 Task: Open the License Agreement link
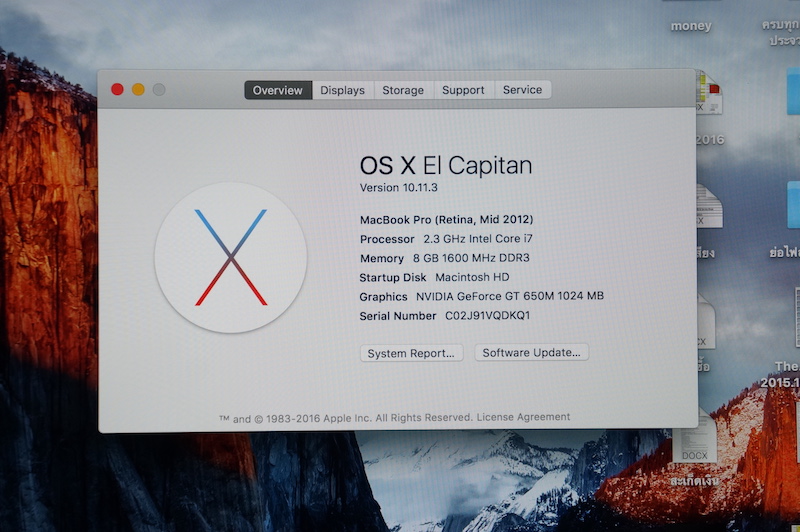523,417
